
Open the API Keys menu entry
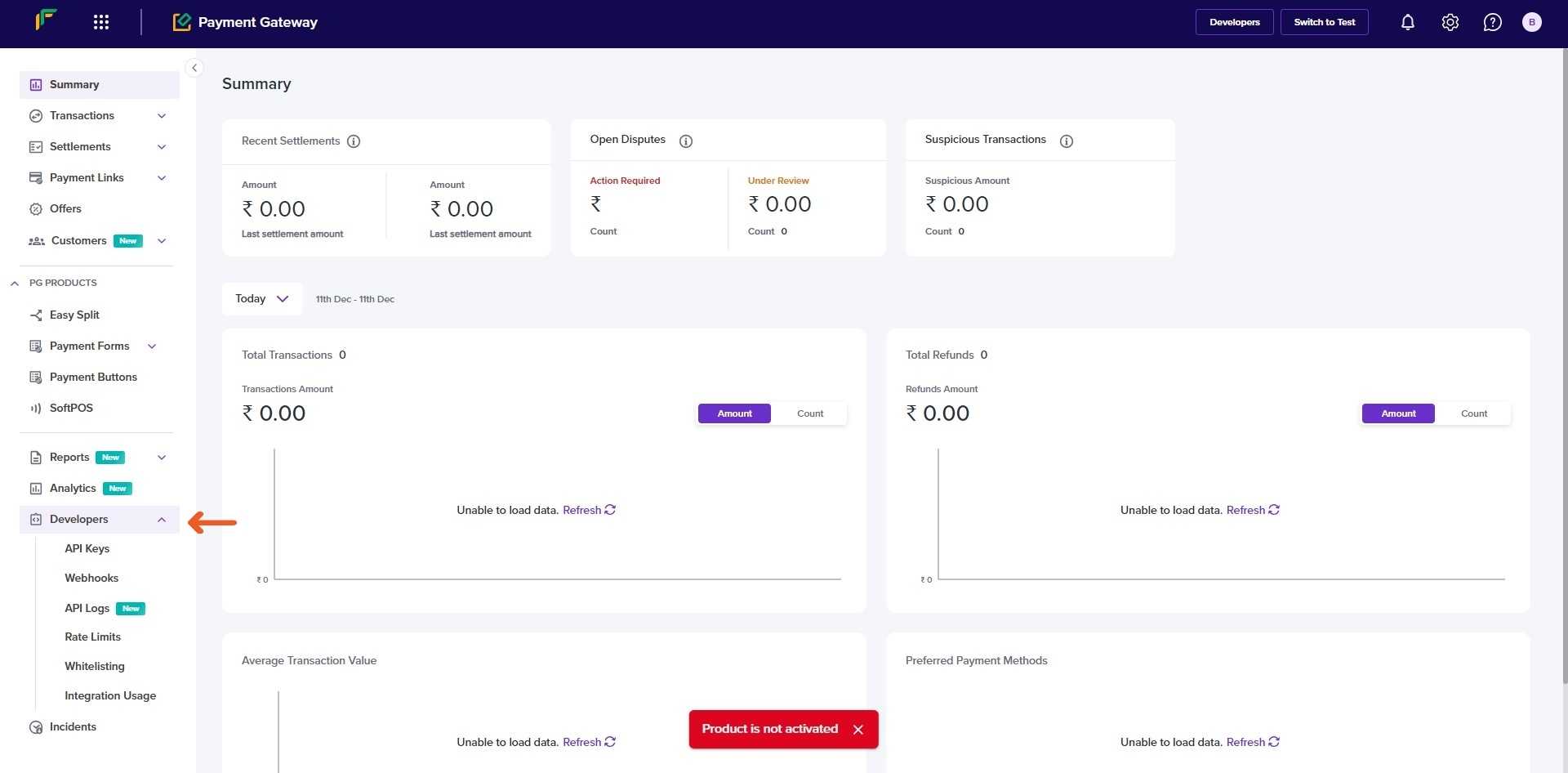click(x=87, y=548)
